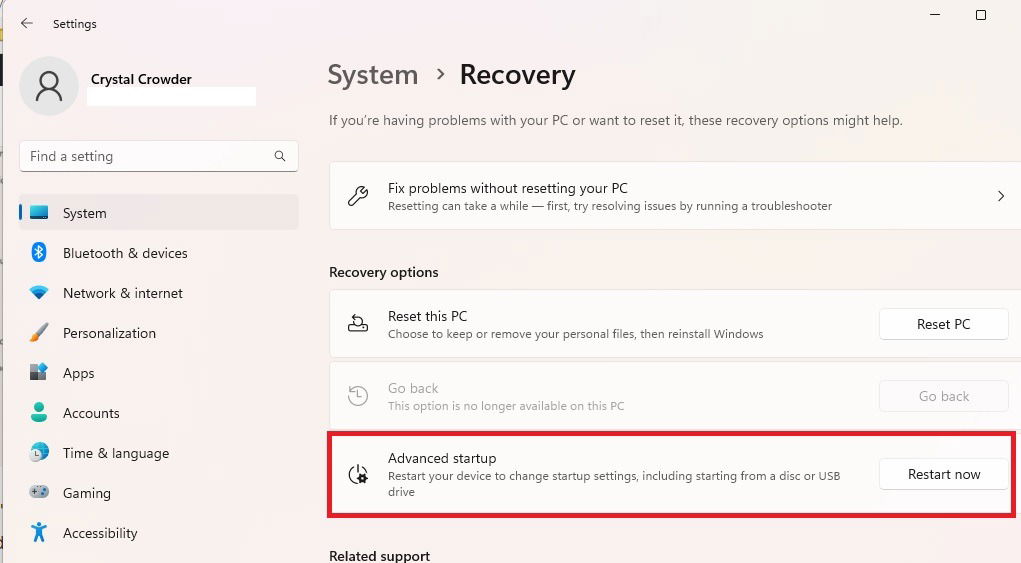The height and width of the screenshot is (563, 1021).
Task: Click the Apps icon in sidebar
Action: pos(39,372)
